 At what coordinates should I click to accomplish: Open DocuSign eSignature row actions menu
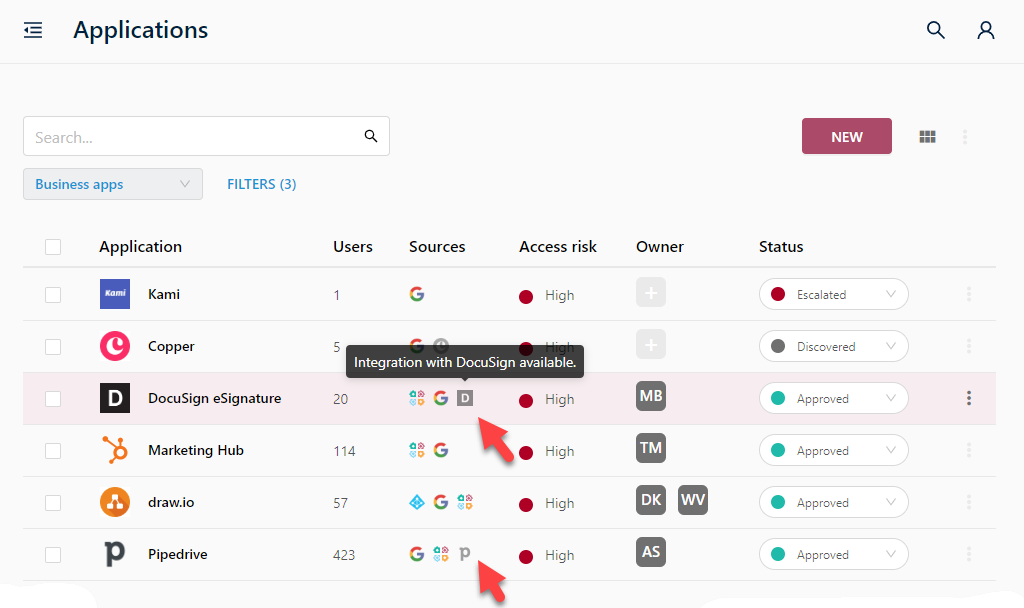tap(969, 398)
